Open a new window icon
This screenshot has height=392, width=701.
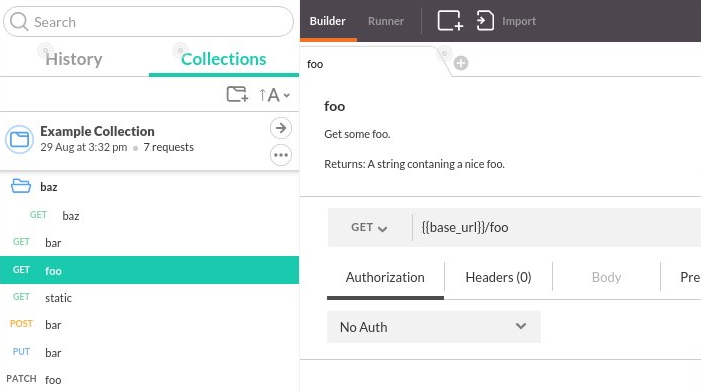click(x=450, y=21)
